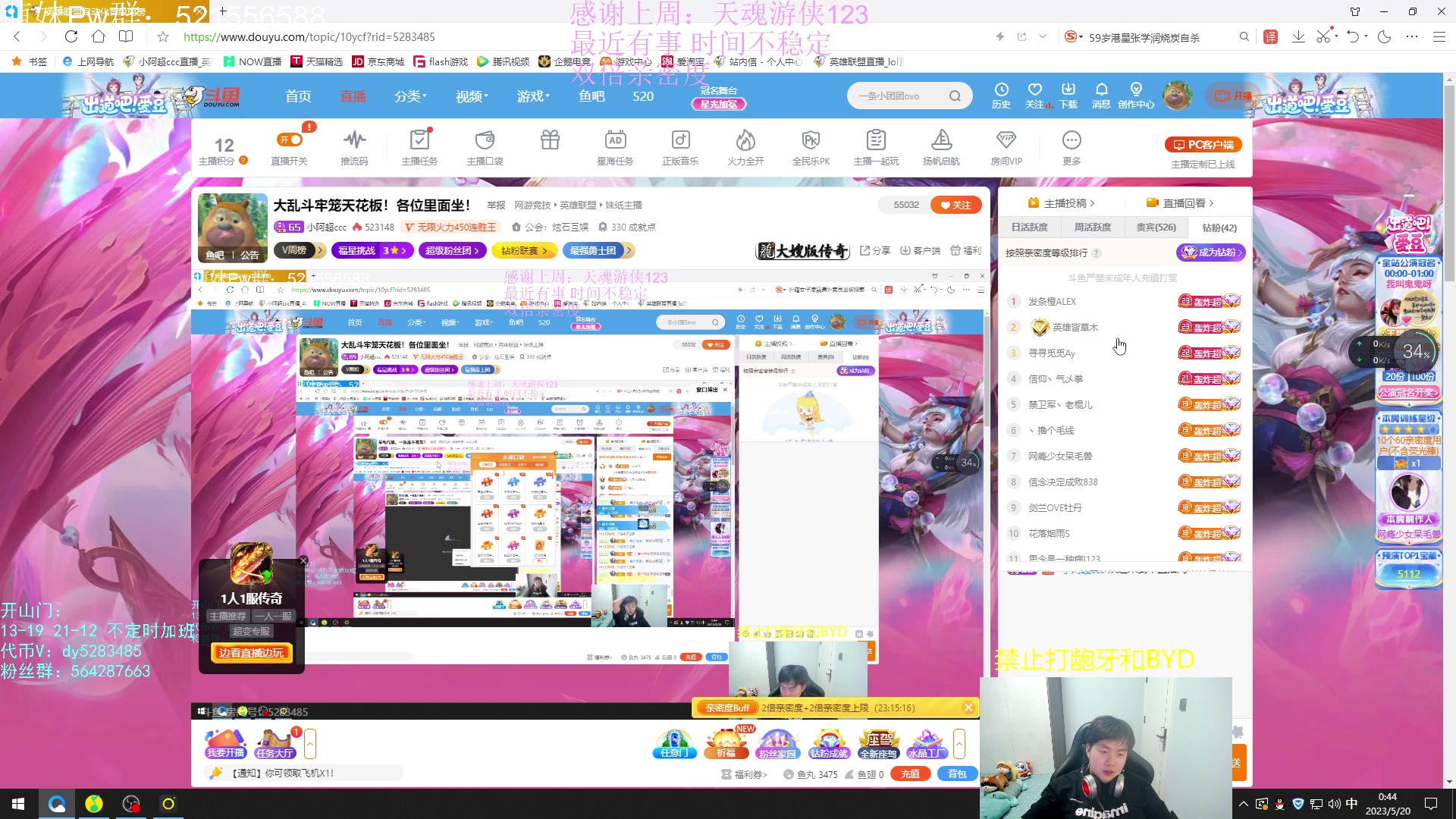Toggle the bookmark star in the address bar

coord(163,36)
